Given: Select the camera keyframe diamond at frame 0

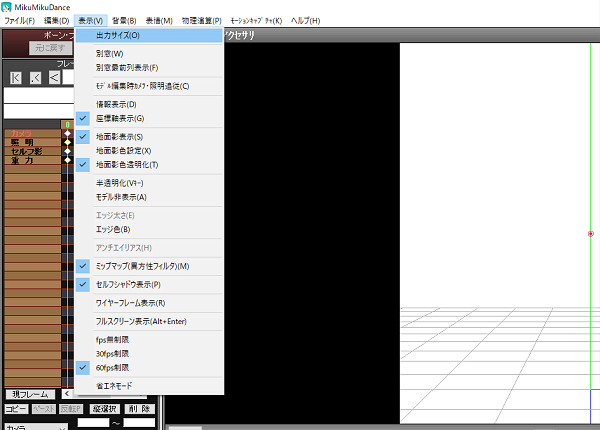Looking at the screenshot, I should (67, 134).
